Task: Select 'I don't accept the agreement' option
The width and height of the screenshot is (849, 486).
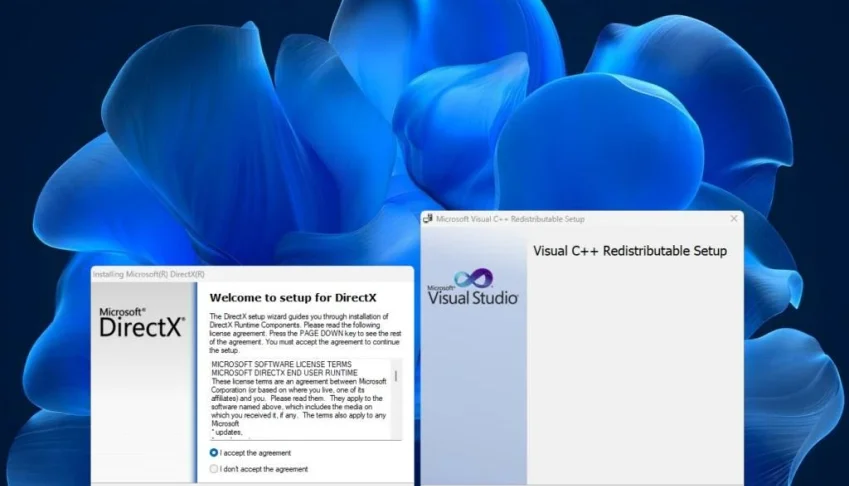Action: (214, 469)
